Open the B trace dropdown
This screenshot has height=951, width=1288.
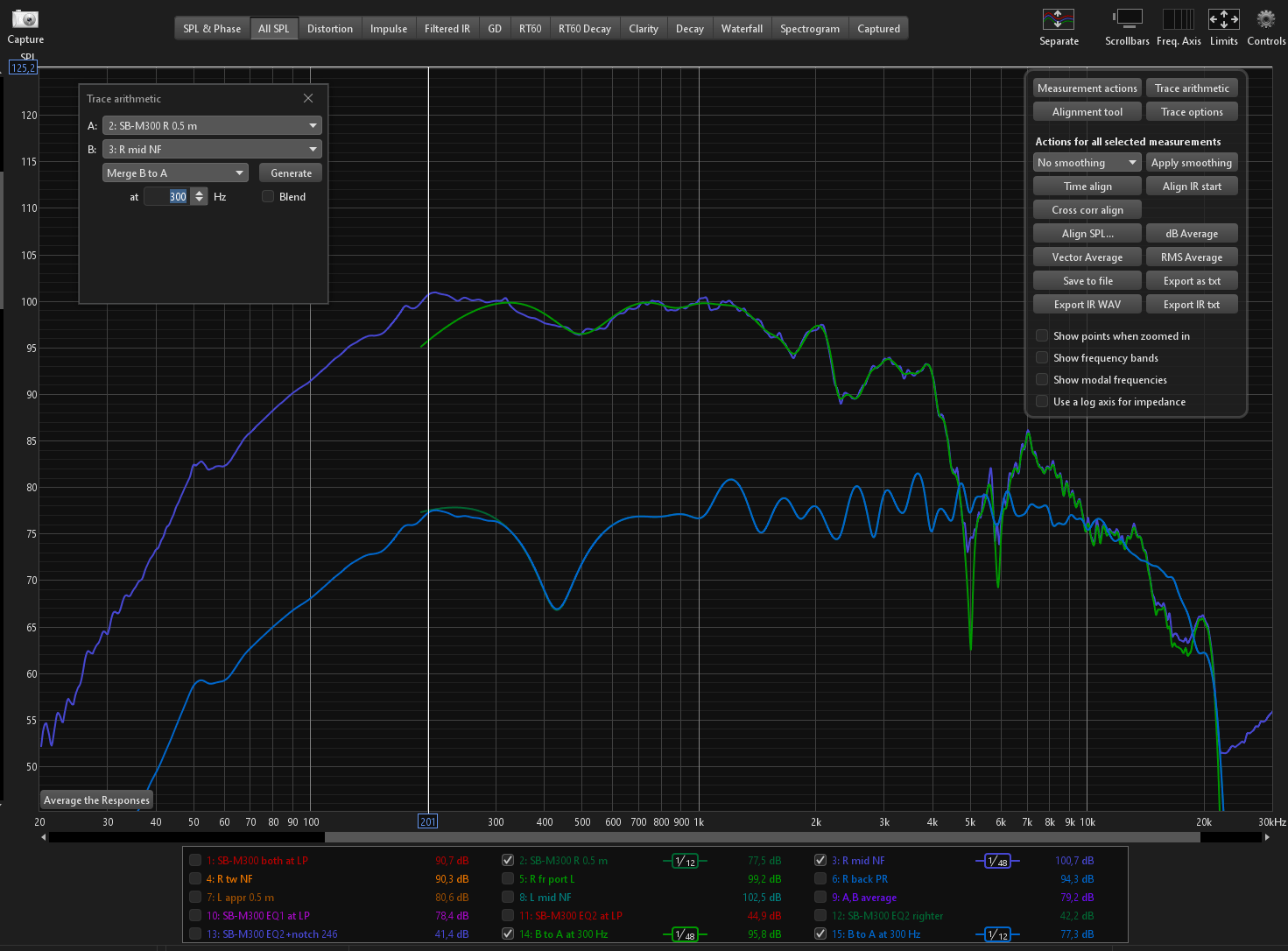tap(212, 149)
